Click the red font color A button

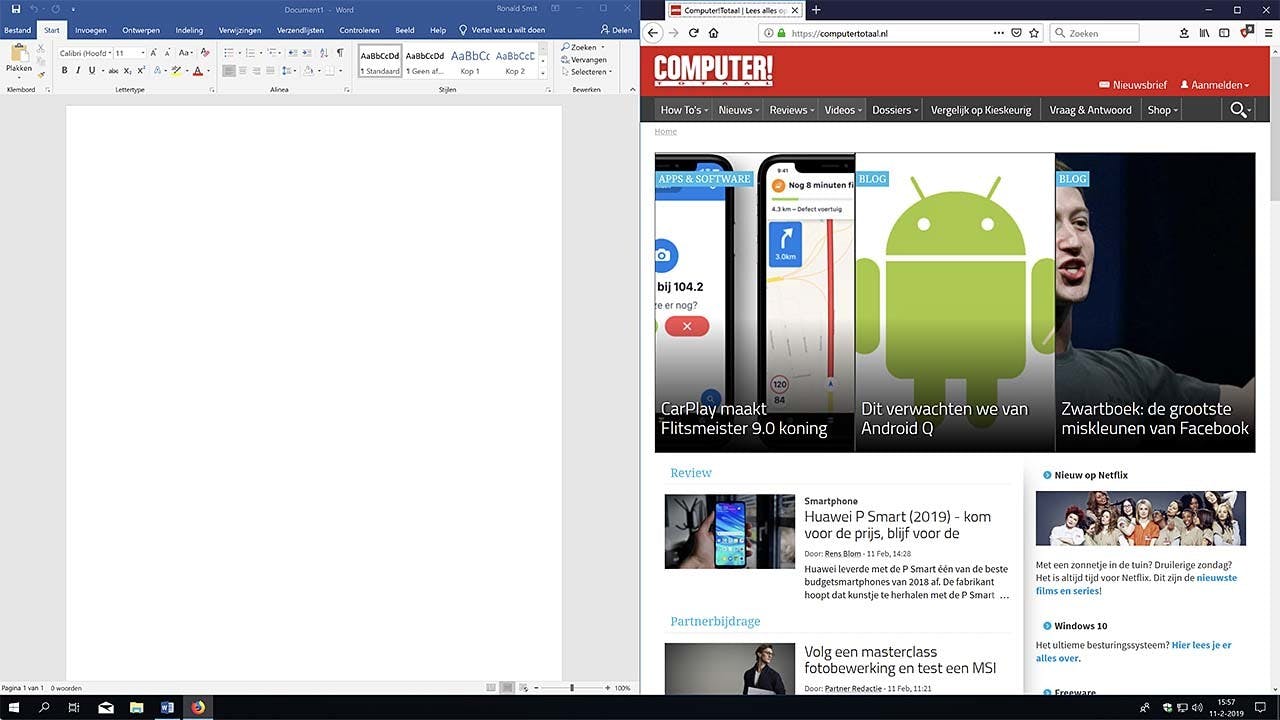[x=197, y=71]
